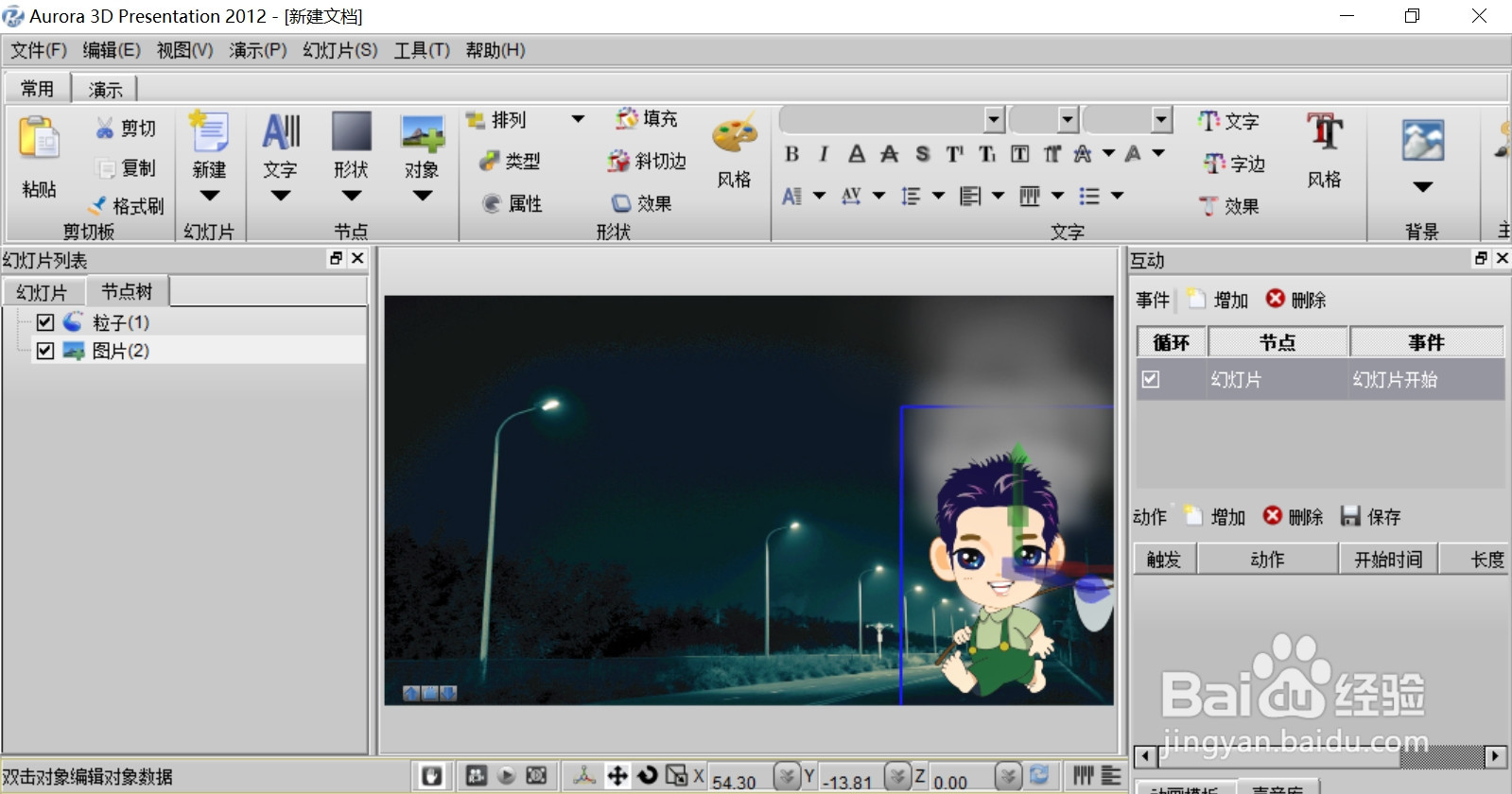
Task: Open the 工具(T) menu
Action: [422, 50]
